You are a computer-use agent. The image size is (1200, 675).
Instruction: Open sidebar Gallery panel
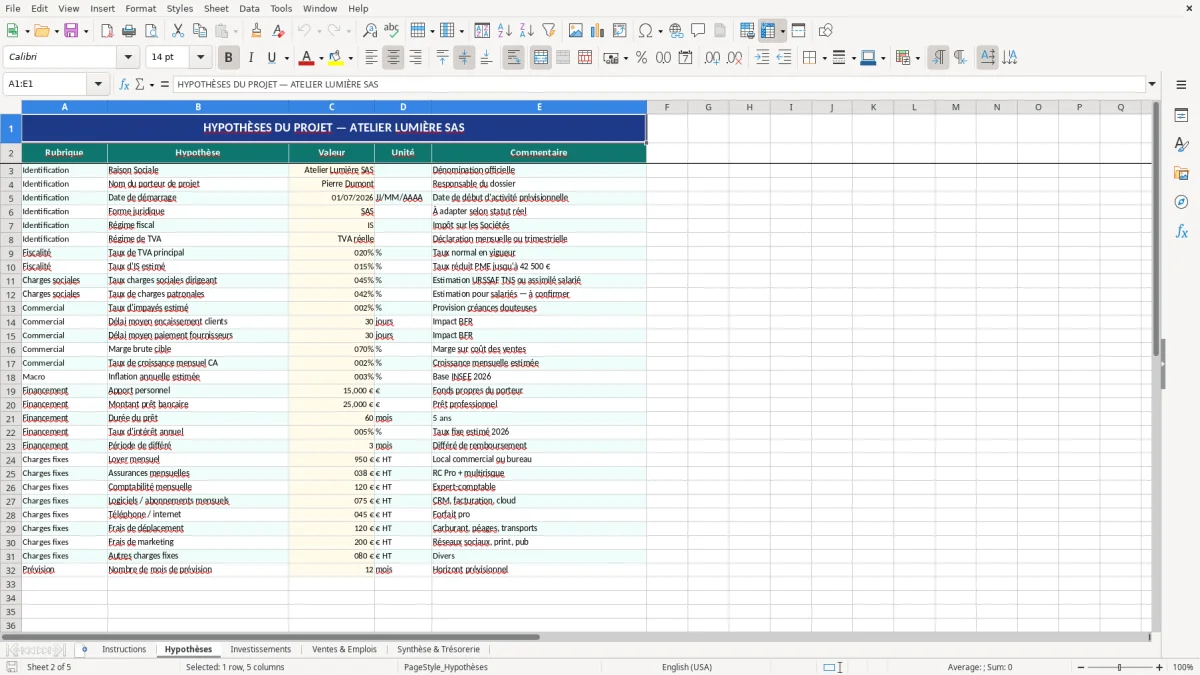coord(1181,173)
